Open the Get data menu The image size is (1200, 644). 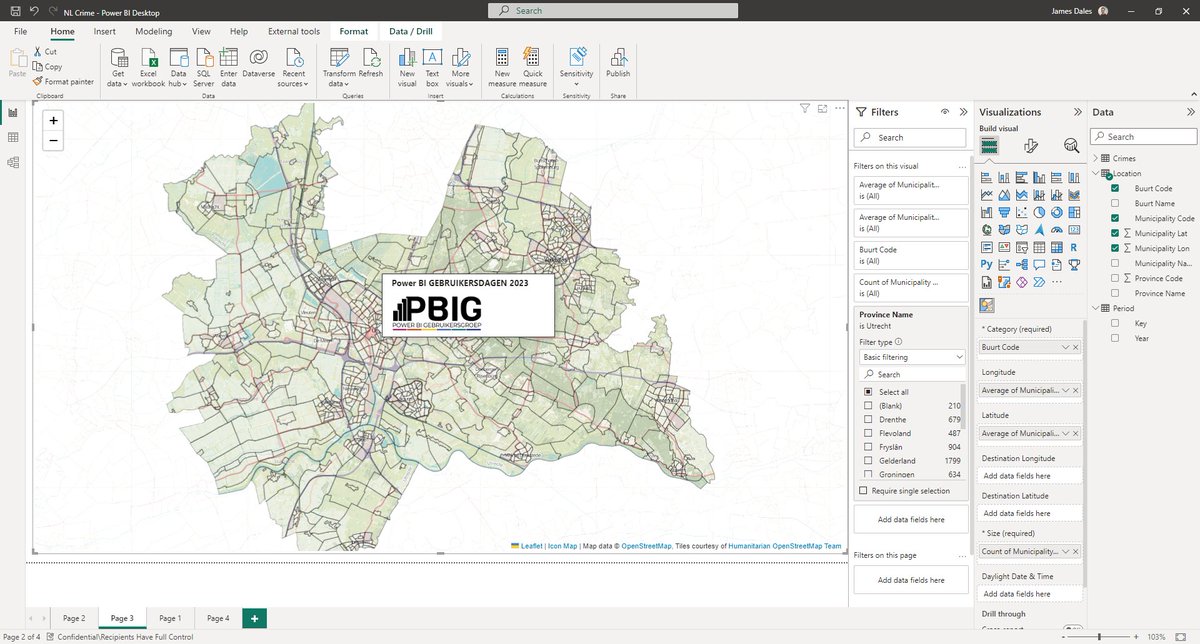pyautogui.click(x=118, y=66)
